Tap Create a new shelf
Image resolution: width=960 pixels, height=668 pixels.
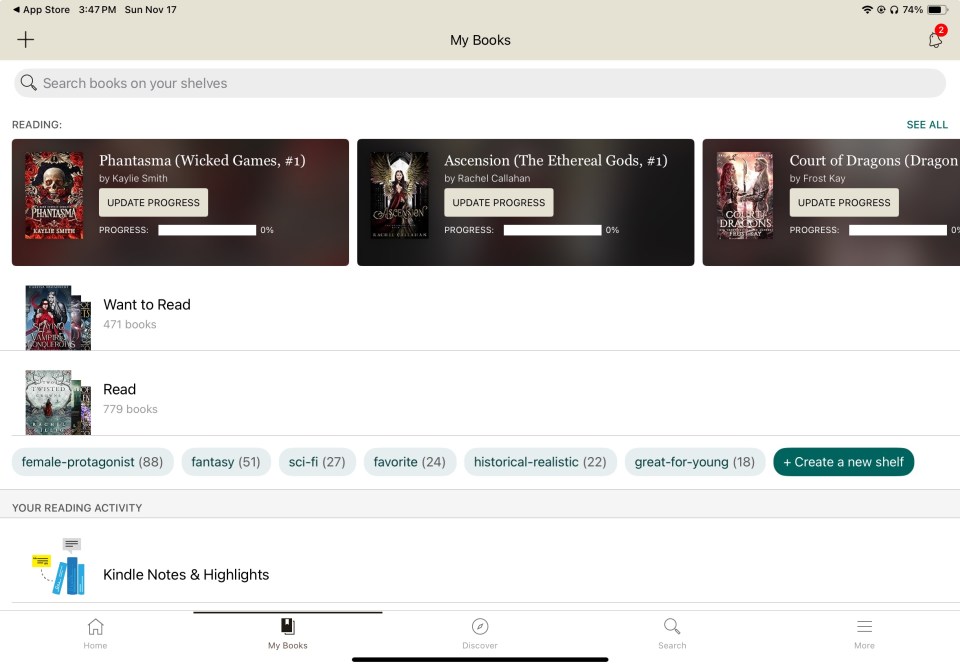coord(843,461)
